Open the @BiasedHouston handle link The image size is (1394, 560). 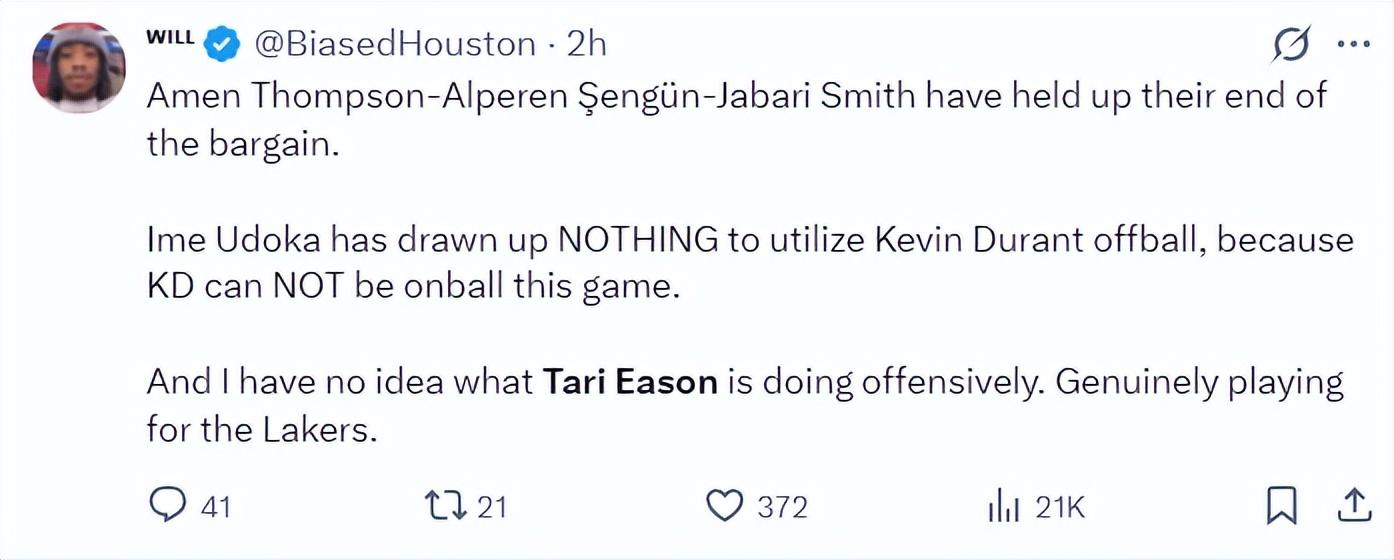395,44
